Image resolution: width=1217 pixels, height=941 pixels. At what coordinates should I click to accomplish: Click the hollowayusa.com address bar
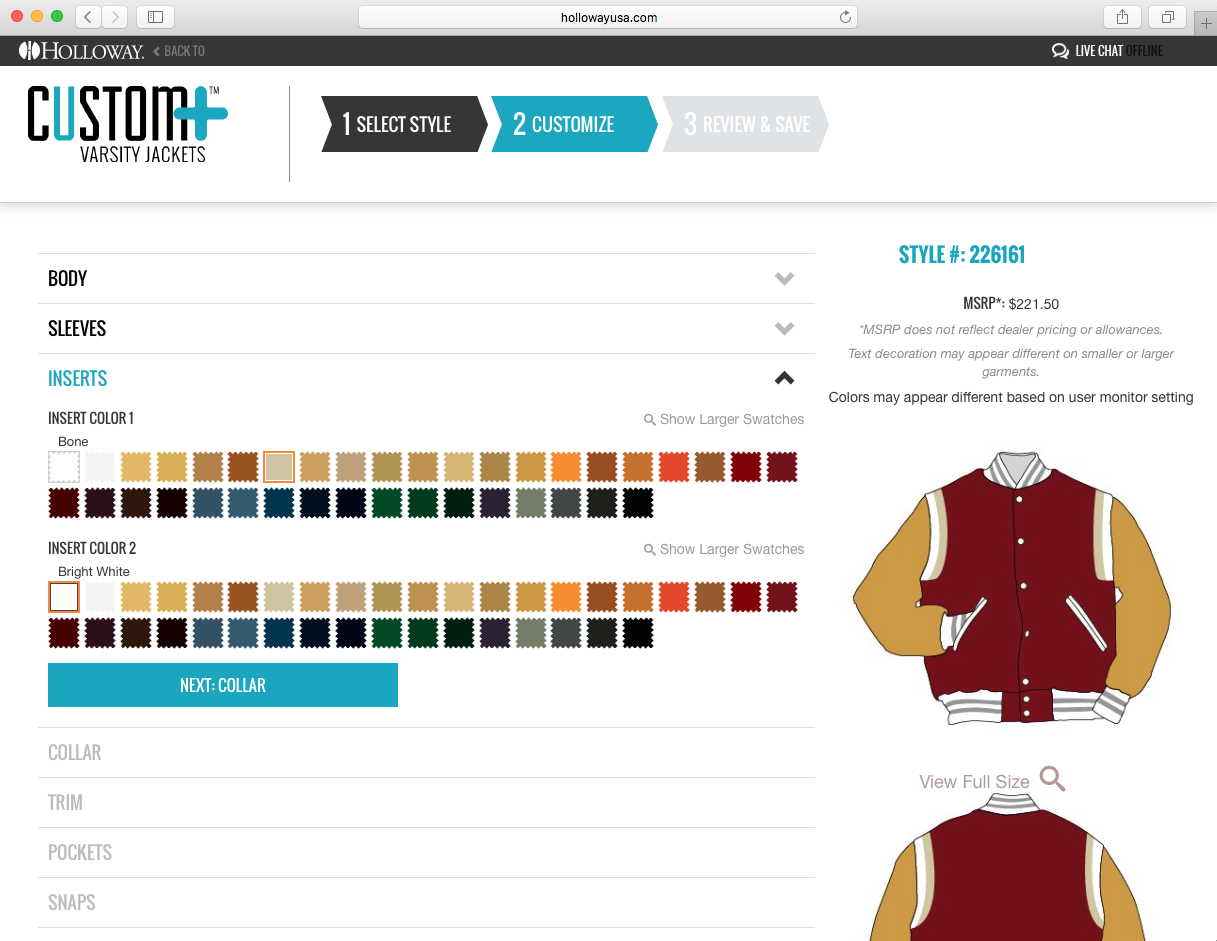[607, 17]
